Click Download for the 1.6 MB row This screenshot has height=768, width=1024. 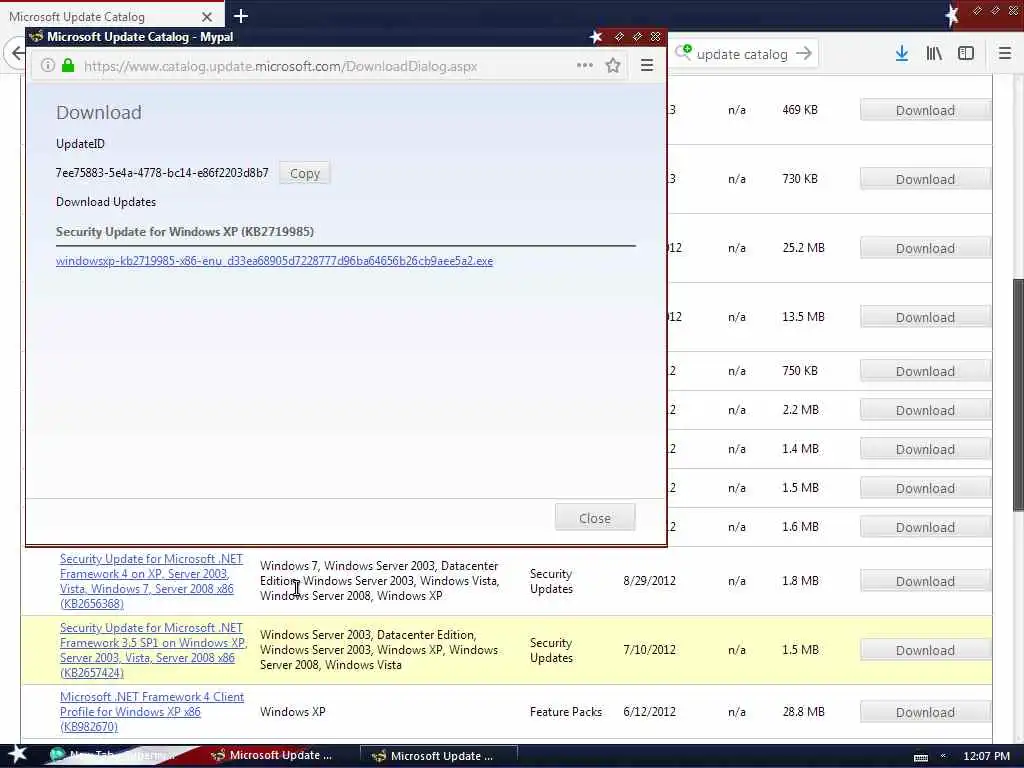925,527
